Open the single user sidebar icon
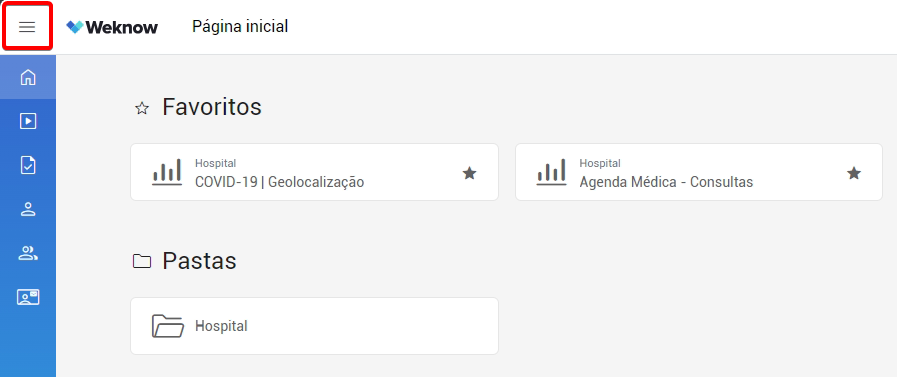The width and height of the screenshot is (897, 377). pos(27,209)
